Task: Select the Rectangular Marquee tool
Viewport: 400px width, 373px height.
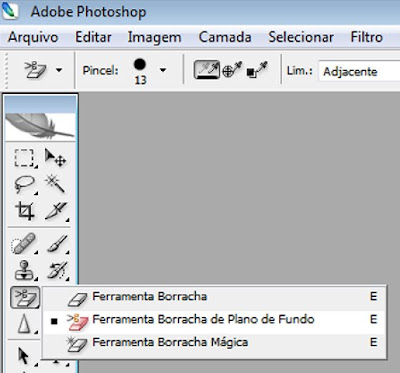Action: click(24, 157)
